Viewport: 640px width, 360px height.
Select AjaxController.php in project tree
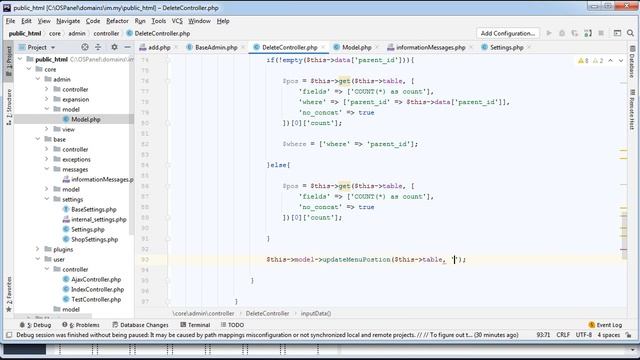(96, 279)
